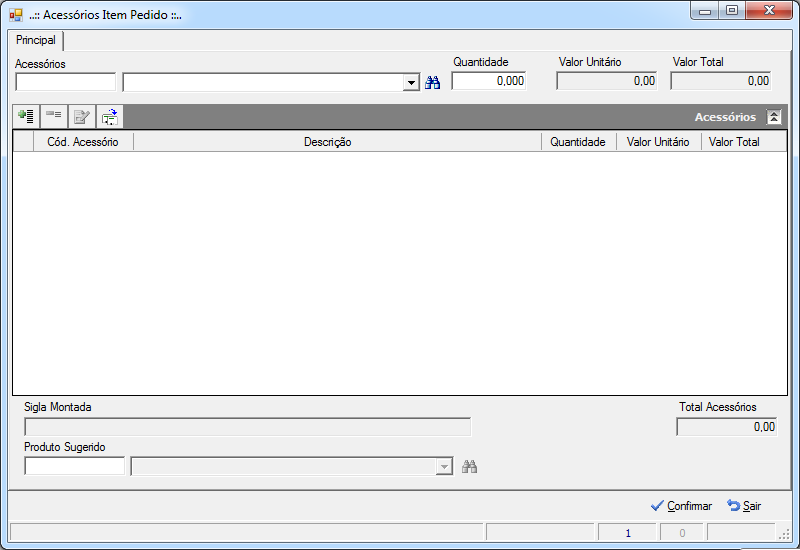Click the remove row toolbar icon
Screen dimensions: 800x550
[x=54, y=117]
